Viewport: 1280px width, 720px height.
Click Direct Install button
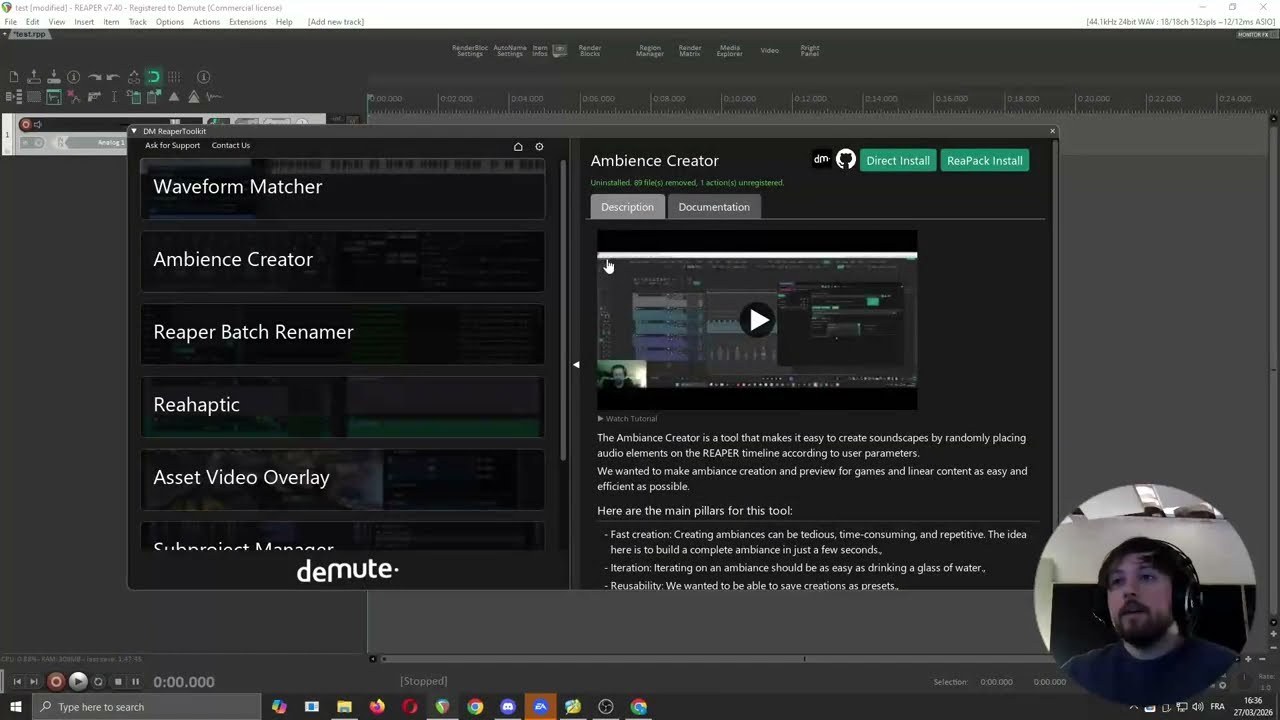898,160
